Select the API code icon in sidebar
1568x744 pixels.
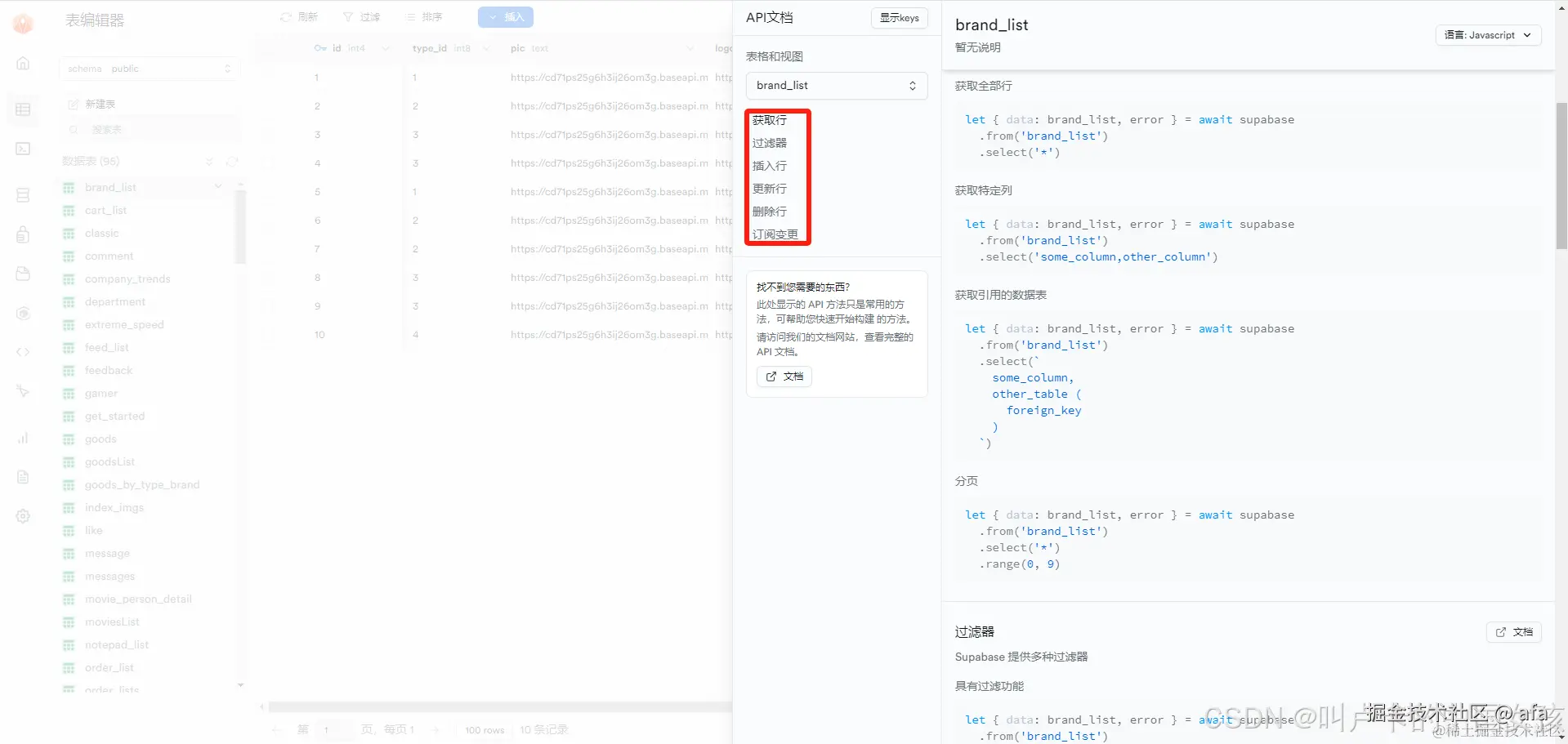(22, 351)
